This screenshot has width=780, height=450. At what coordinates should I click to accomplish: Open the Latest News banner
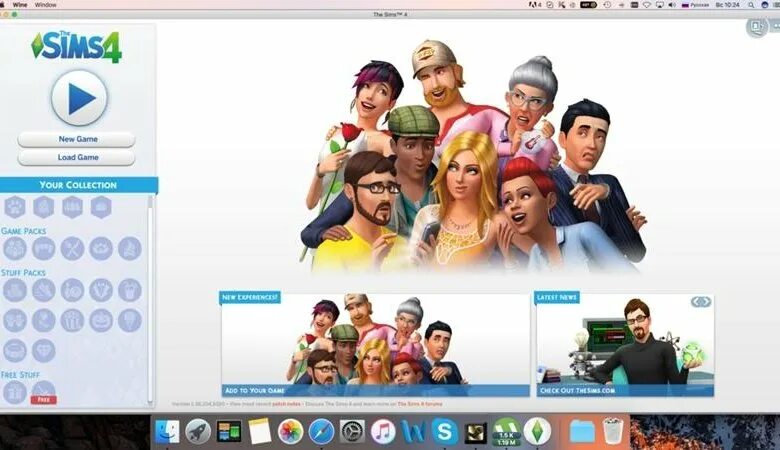[x=625, y=344]
